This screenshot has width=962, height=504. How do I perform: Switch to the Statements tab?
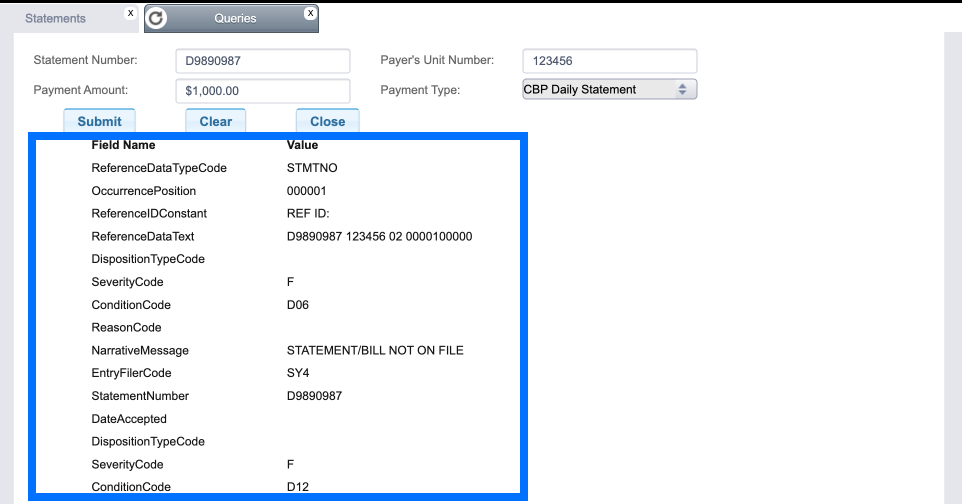click(x=56, y=18)
